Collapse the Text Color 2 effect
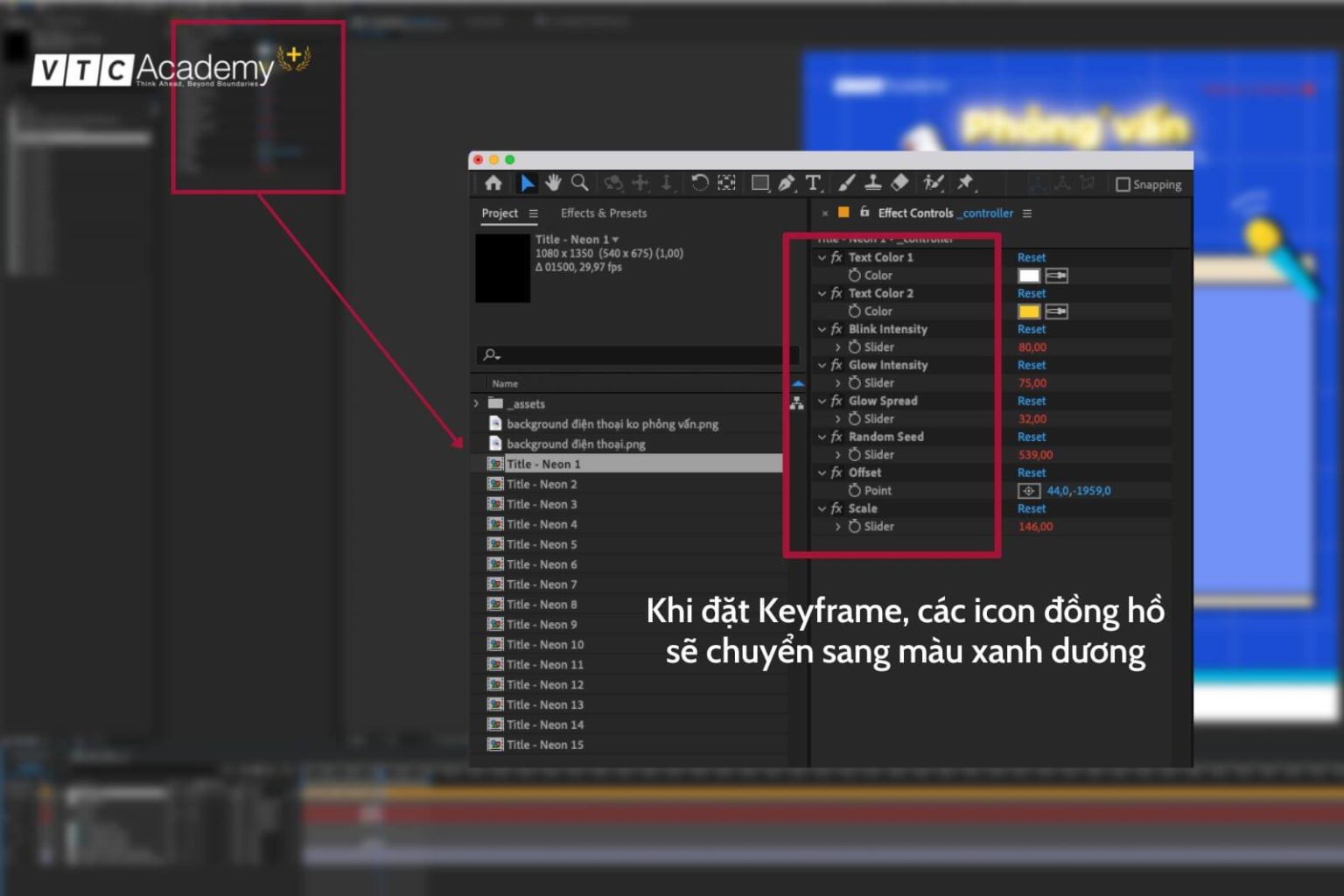This screenshot has height=896, width=1344. pyautogui.click(x=822, y=293)
